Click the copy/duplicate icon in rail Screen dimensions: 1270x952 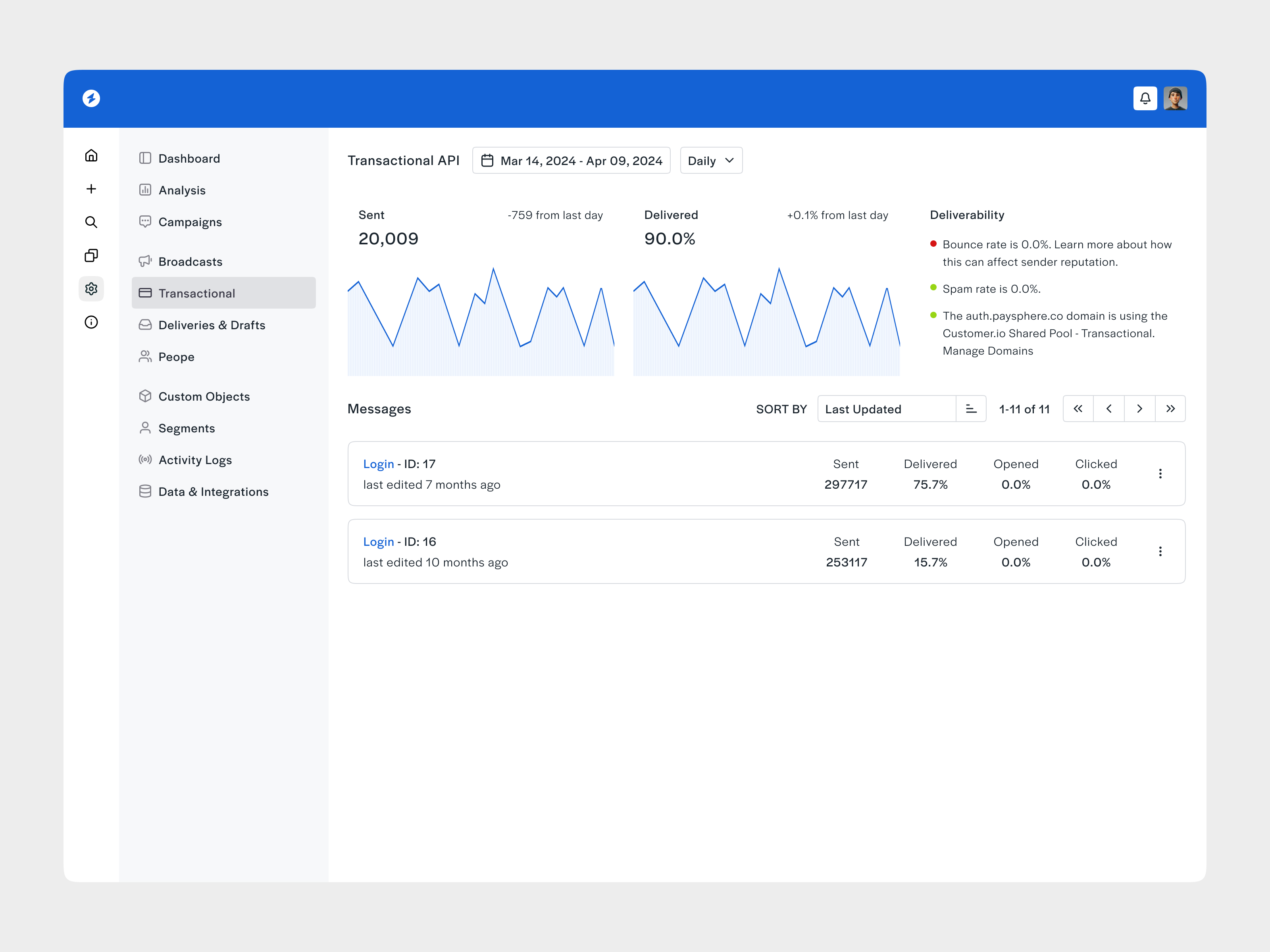point(91,255)
